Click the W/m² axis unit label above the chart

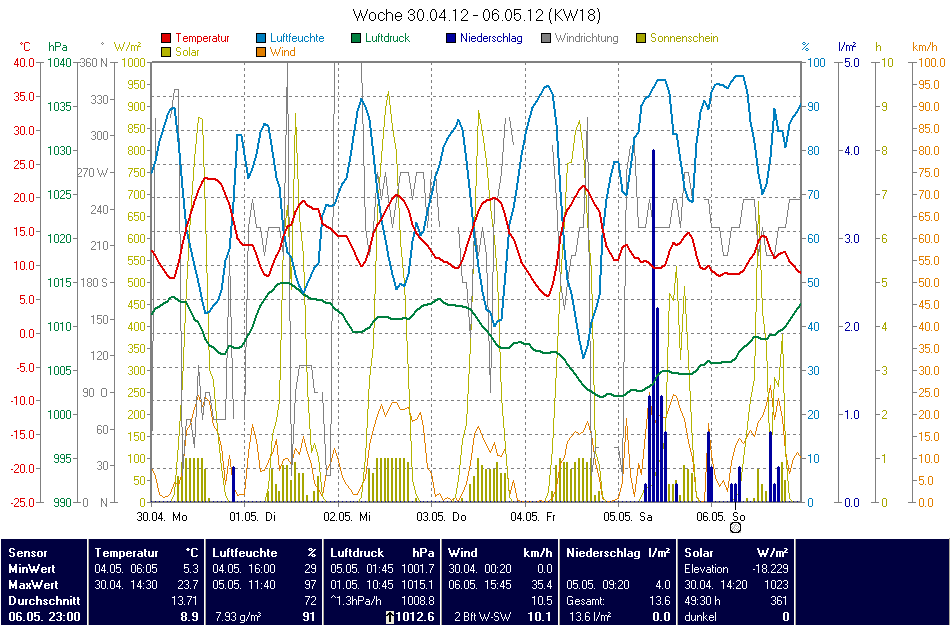127,47
